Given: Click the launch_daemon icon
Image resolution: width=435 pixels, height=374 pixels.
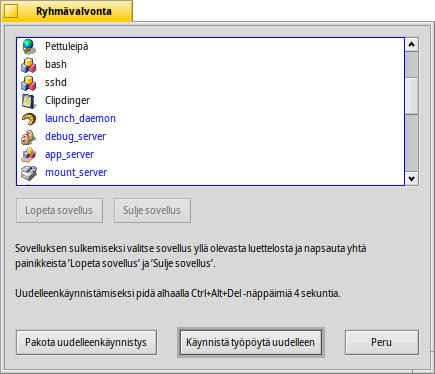Looking at the screenshot, I should 29,118.
